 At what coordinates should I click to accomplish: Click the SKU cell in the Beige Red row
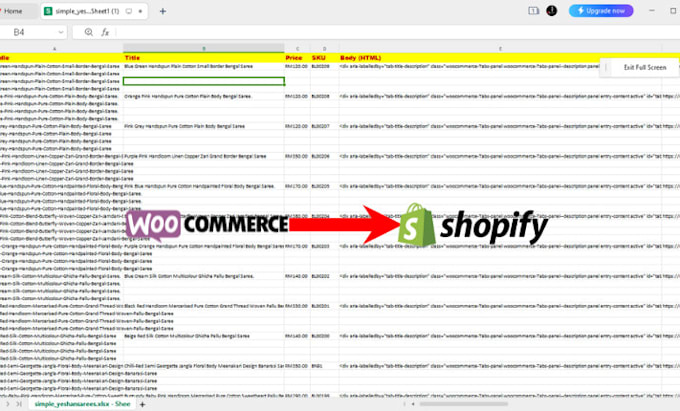coord(324,336)
